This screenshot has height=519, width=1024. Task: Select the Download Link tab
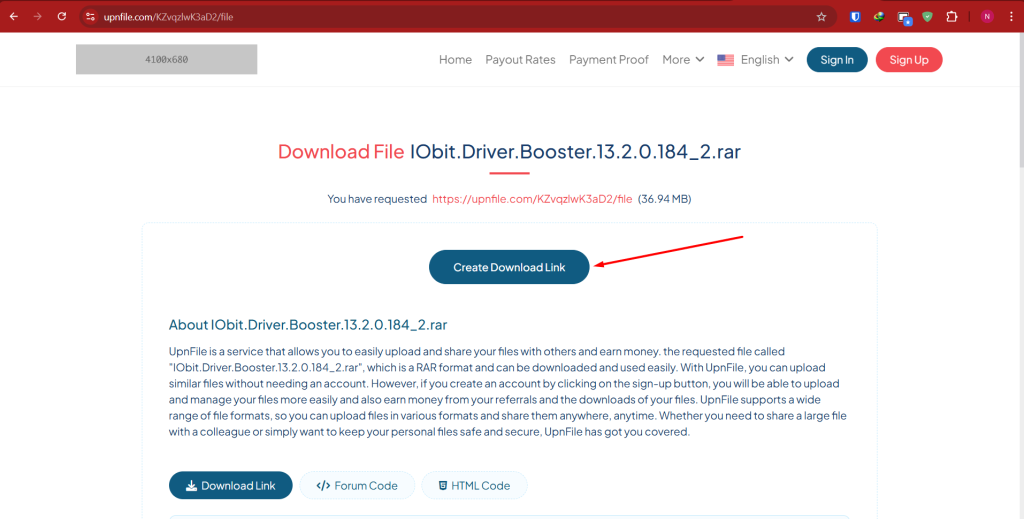[x=231, y=485]
